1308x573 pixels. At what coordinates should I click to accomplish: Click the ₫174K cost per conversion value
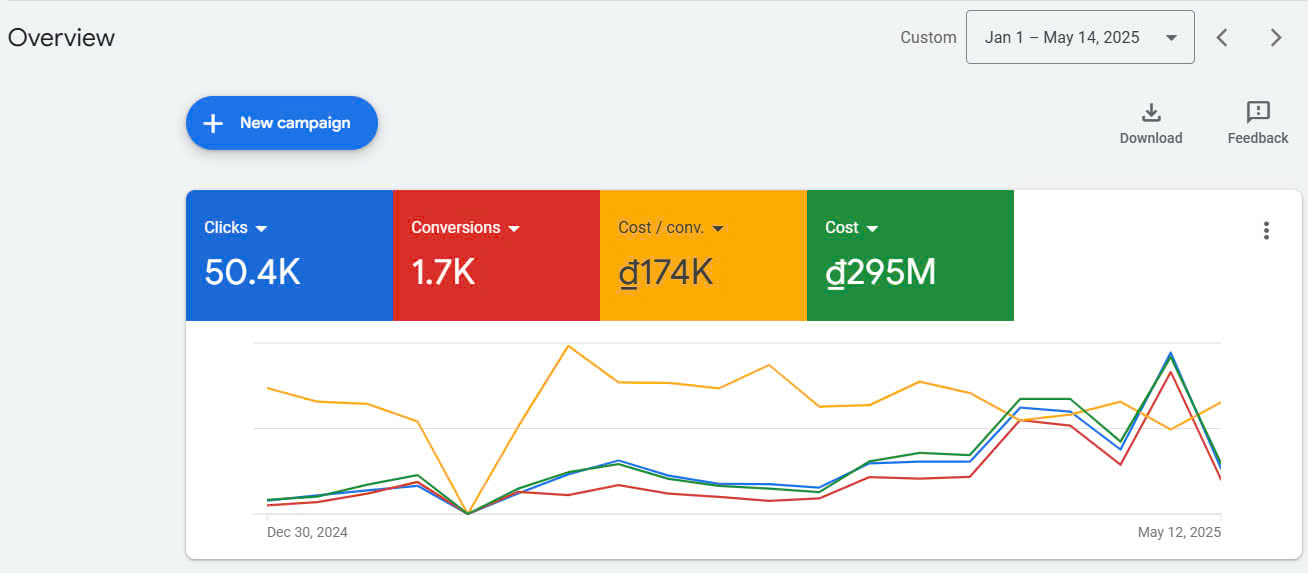[665, 272]
